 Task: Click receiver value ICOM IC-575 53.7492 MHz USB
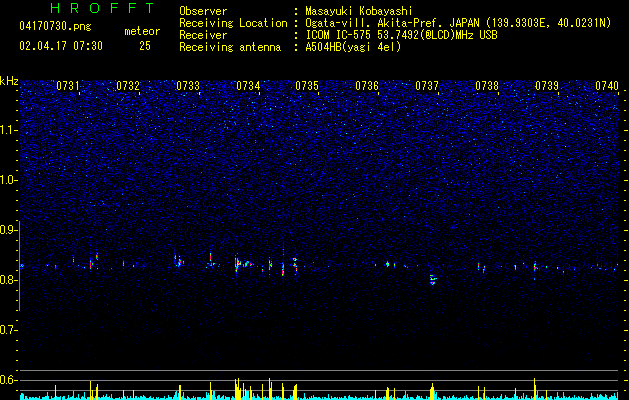pyautogui.click(x=401, y=35)
